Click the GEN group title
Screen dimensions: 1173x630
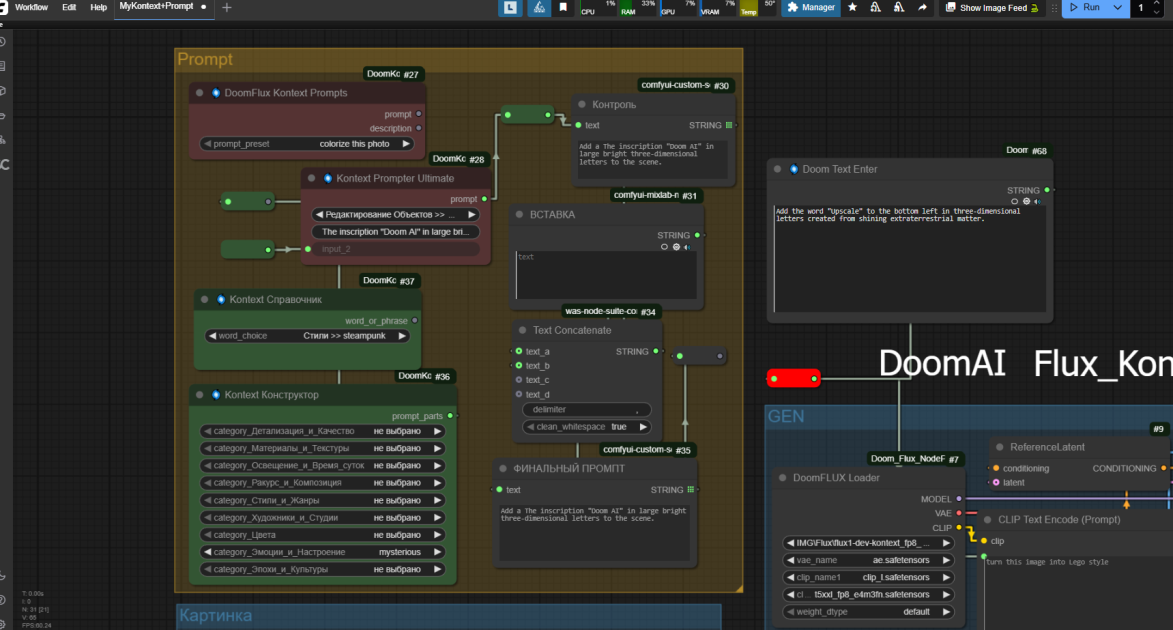click(x=786, y=417)
